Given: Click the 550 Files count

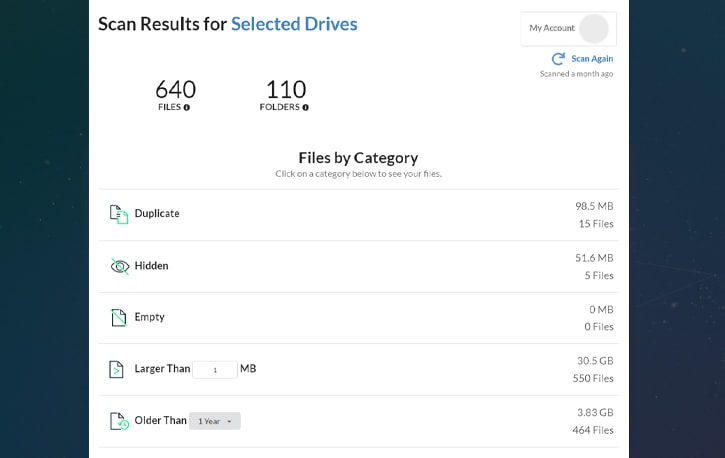Looking at the screenshot, I should point(593,379).
